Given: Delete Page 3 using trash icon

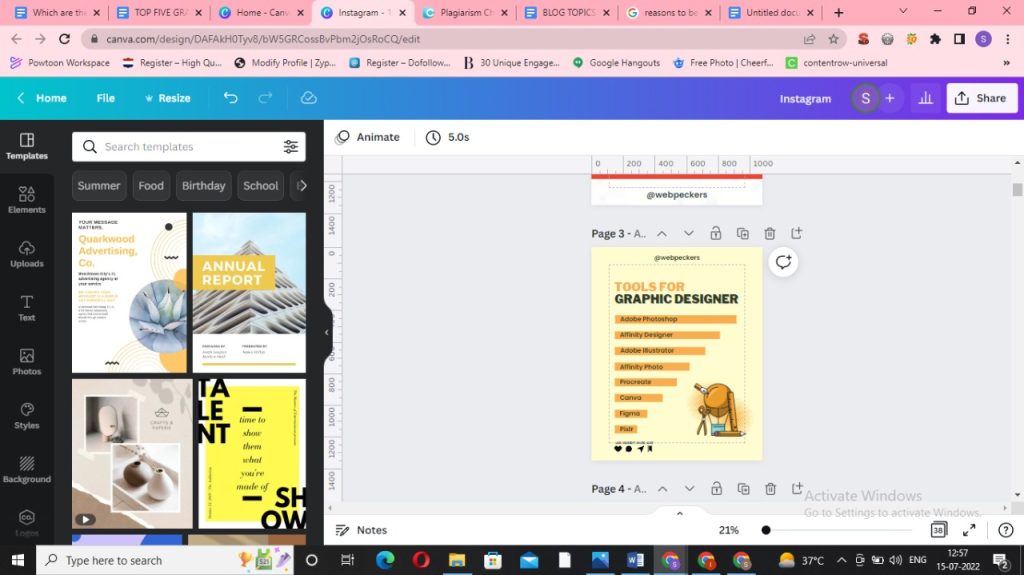Looking at the screenshot, I should 770,233.
